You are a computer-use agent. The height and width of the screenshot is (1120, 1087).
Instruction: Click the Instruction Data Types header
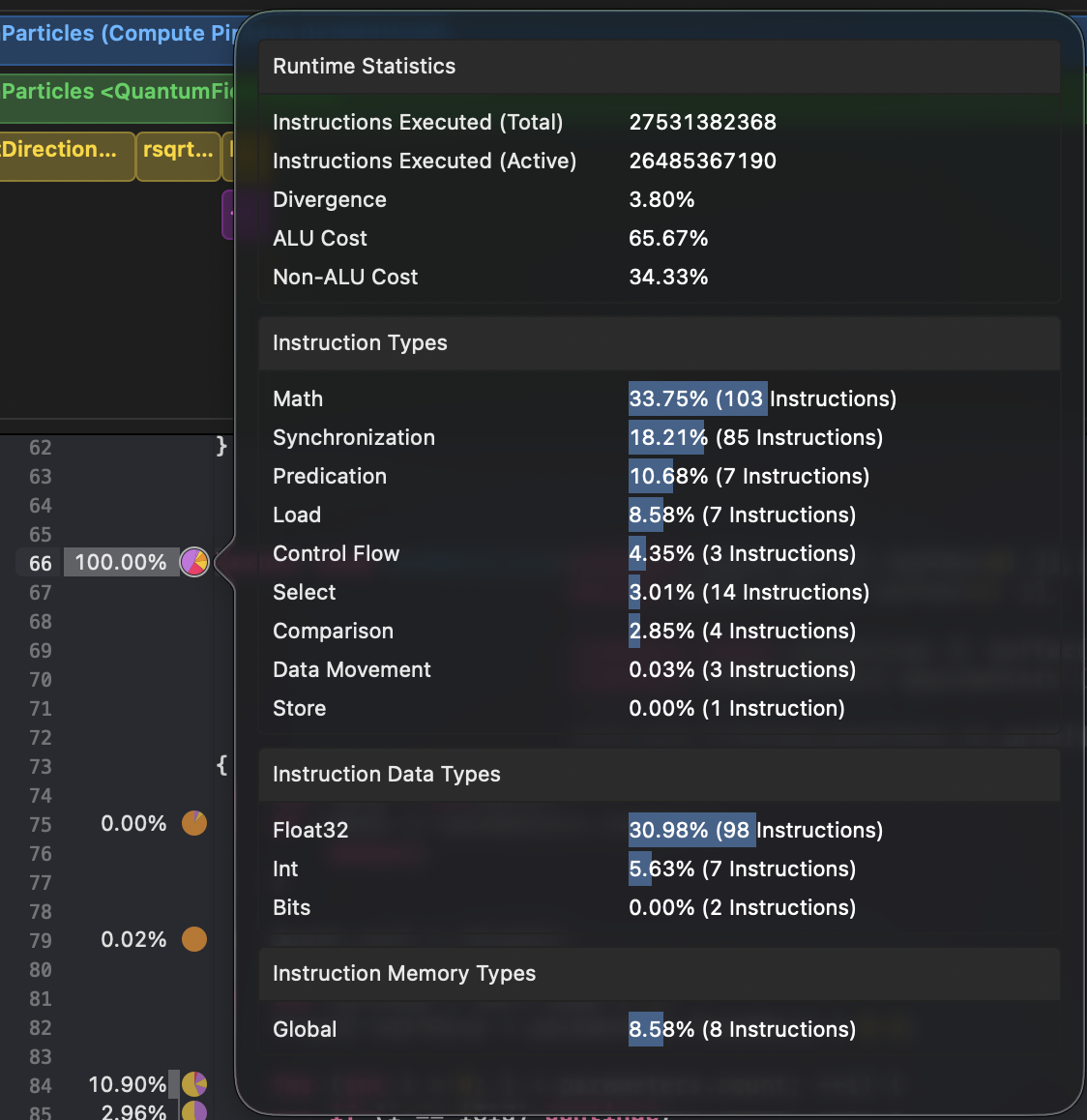click(x=387, y=774)
